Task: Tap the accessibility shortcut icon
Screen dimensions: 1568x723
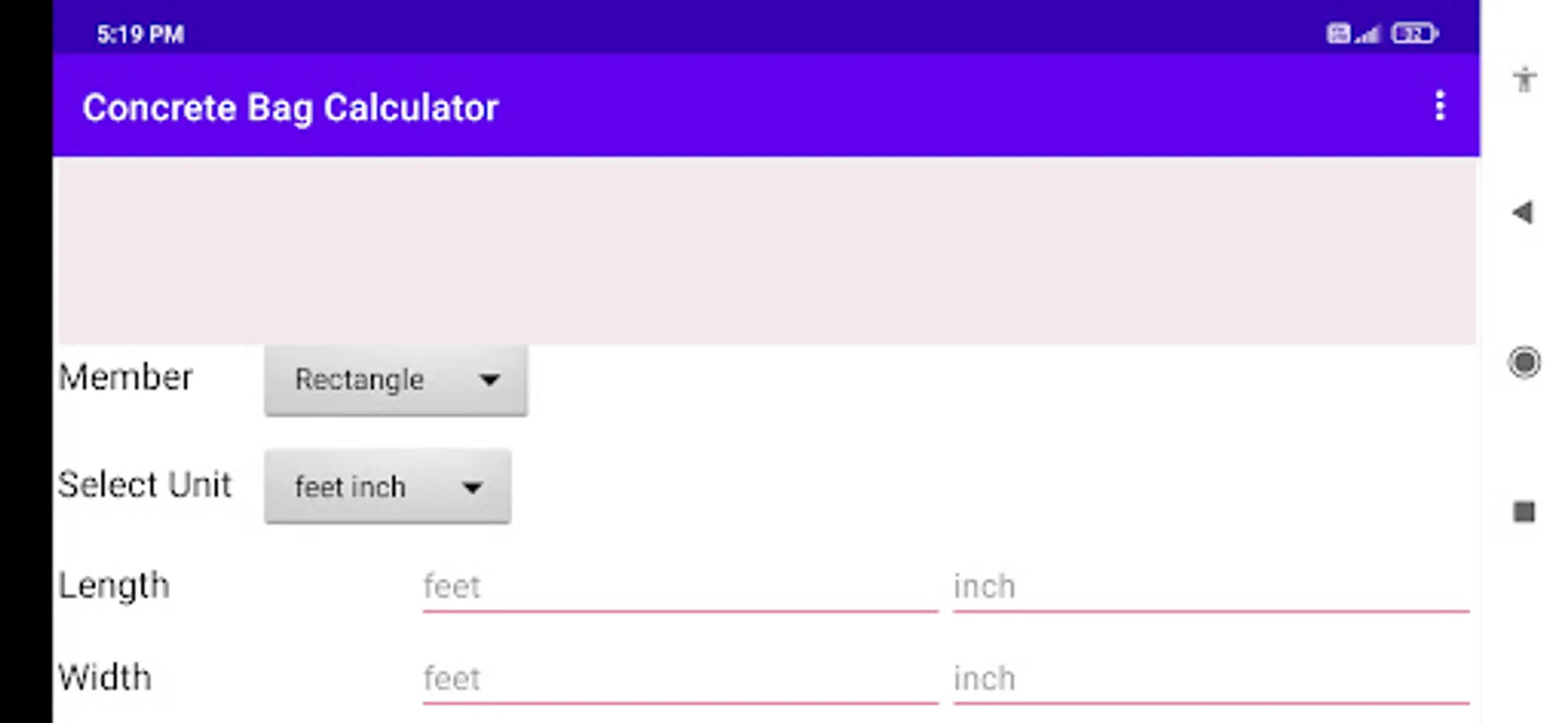Action: 1524,80
